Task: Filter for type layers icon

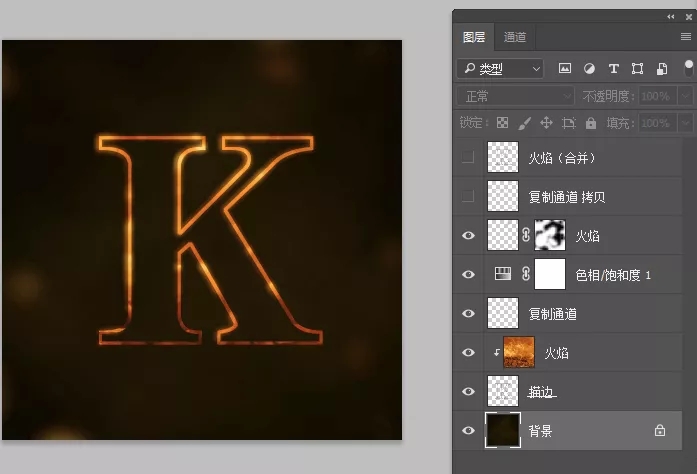Action: pos(613,68)
